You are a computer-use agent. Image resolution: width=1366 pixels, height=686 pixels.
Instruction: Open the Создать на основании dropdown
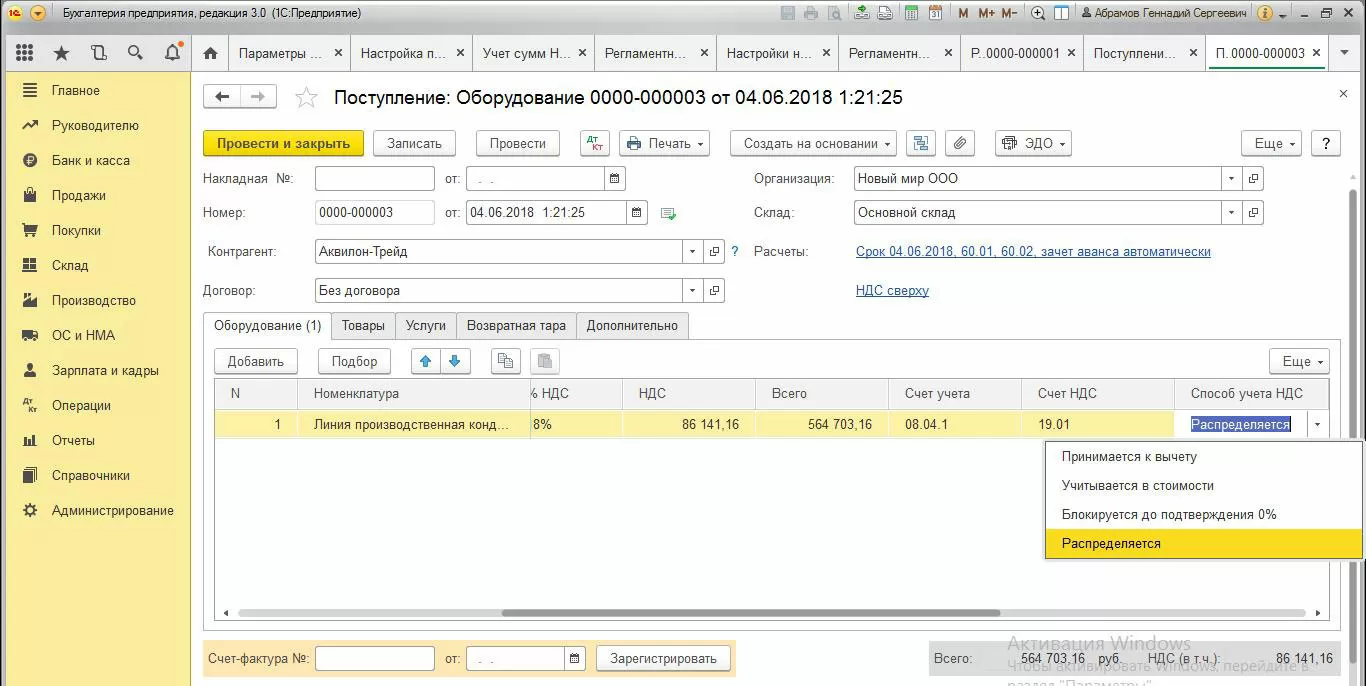coord(812,143)
